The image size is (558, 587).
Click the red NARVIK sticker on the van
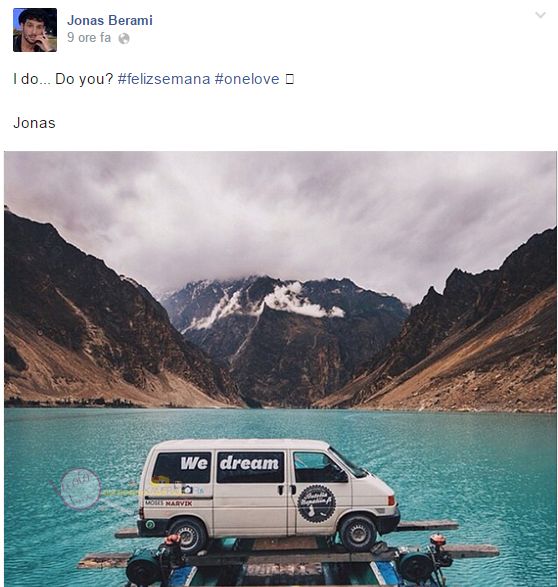tap(179, 504)
